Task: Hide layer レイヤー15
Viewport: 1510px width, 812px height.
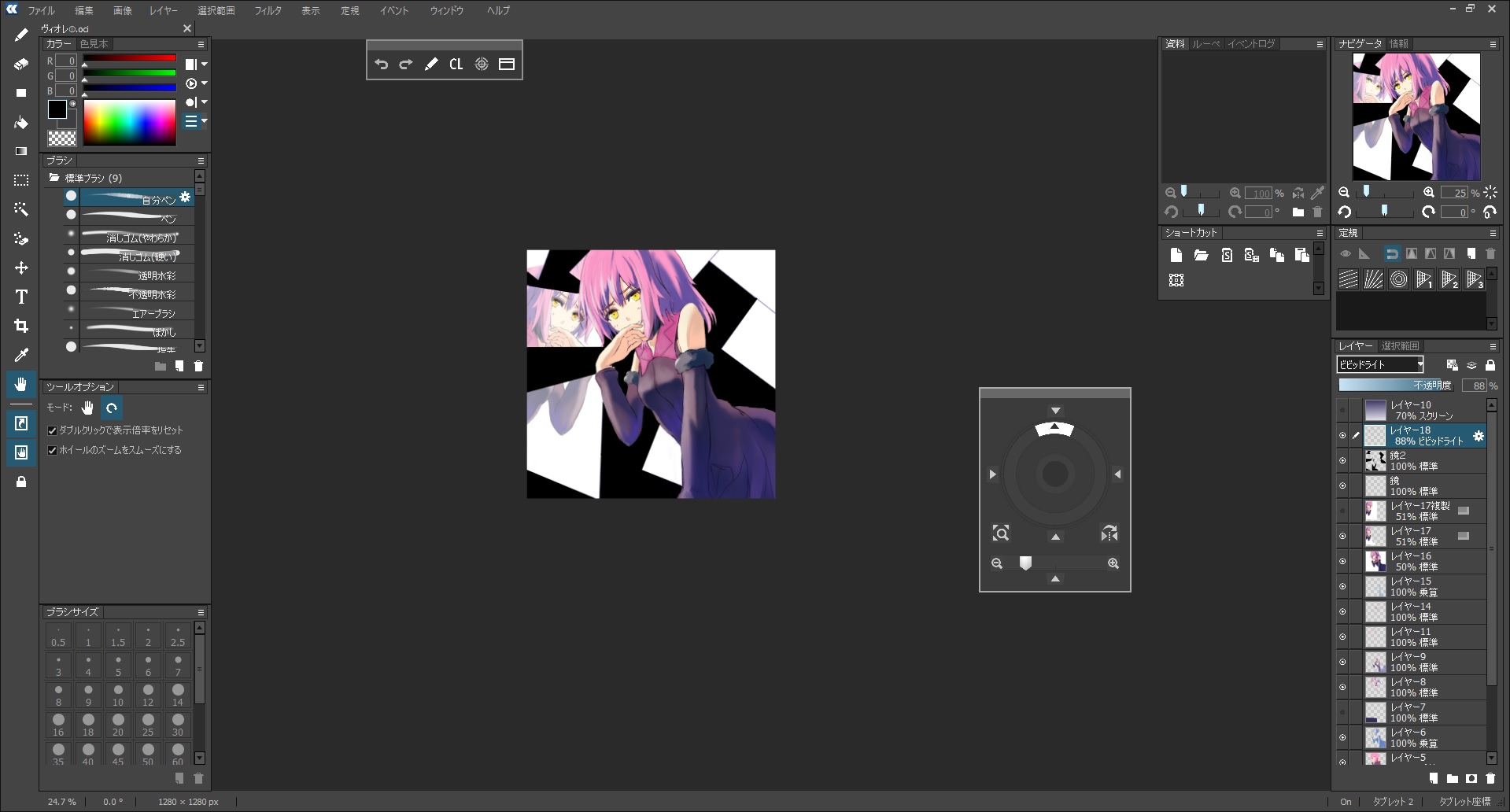Action: pos(1342,586)
